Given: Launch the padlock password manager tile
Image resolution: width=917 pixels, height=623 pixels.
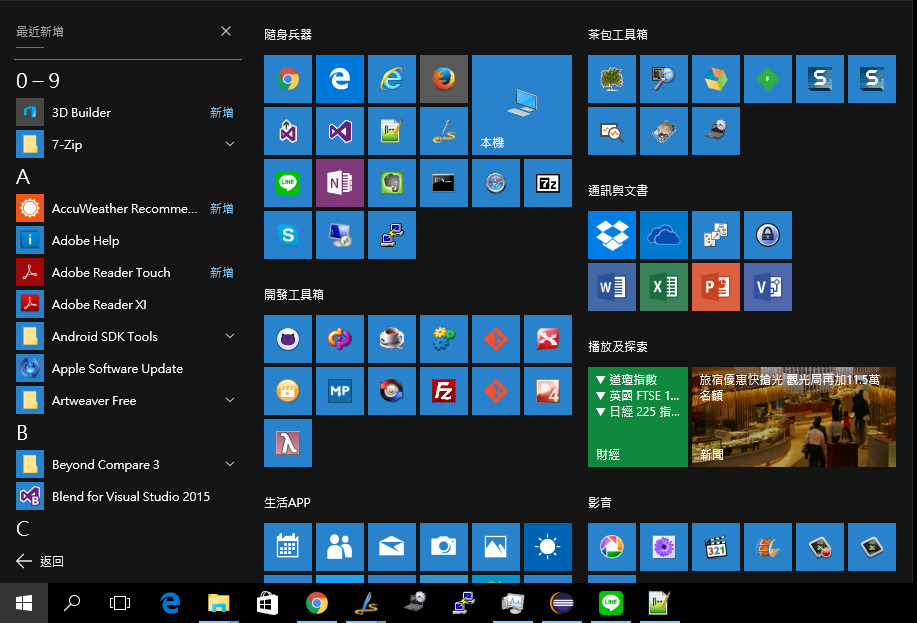Looking at the screenshot, I should [x=768, y=235].
